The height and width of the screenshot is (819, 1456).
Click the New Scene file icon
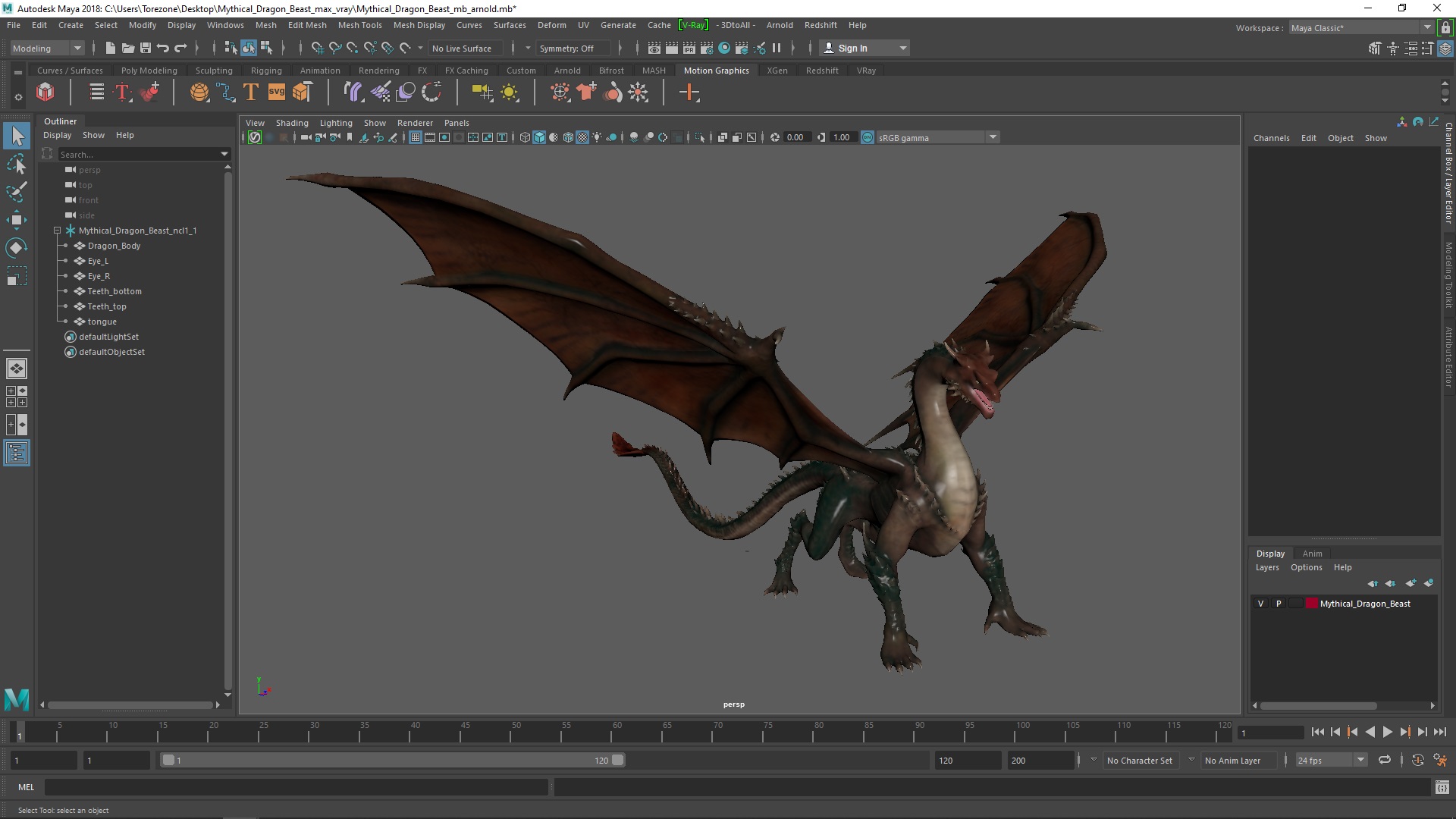tap(110, 48)
